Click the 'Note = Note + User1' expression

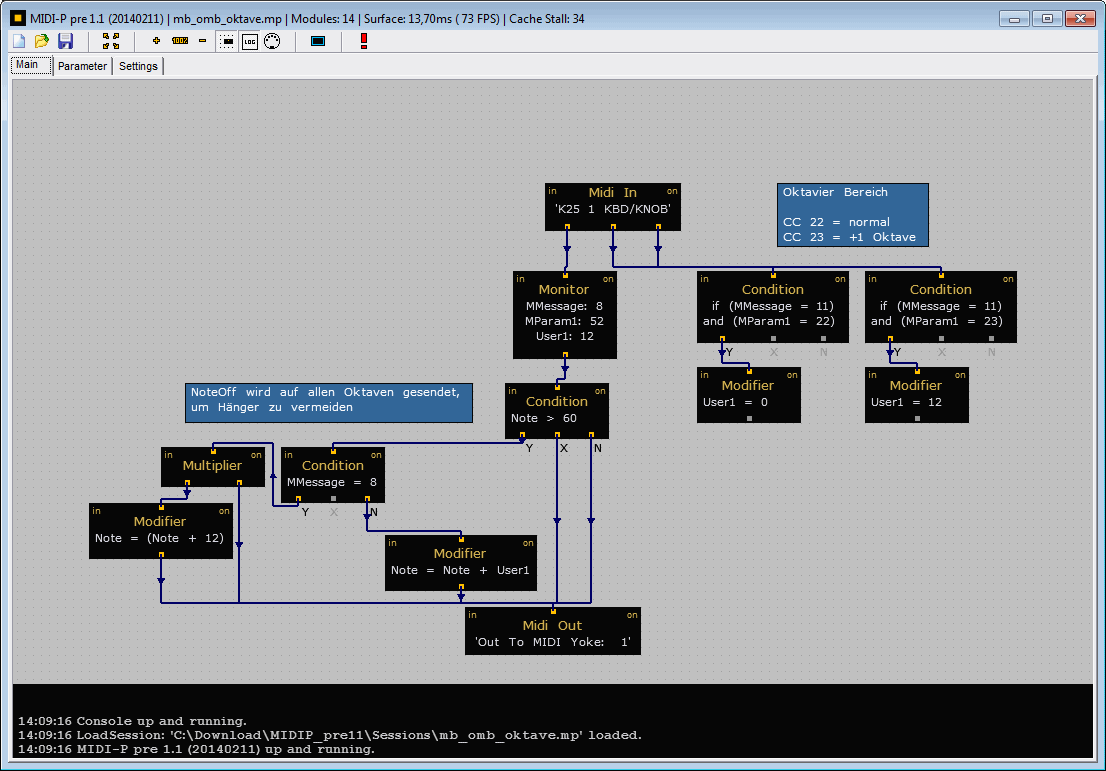[460, 570]
